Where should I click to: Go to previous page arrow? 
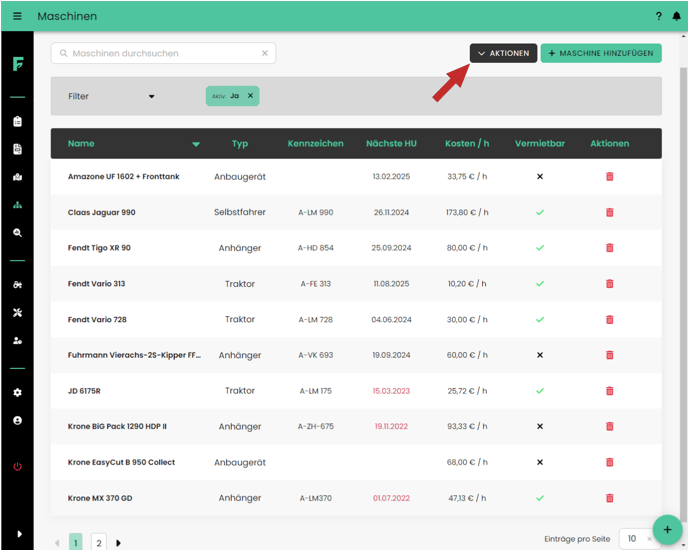[x=57, y=543]
